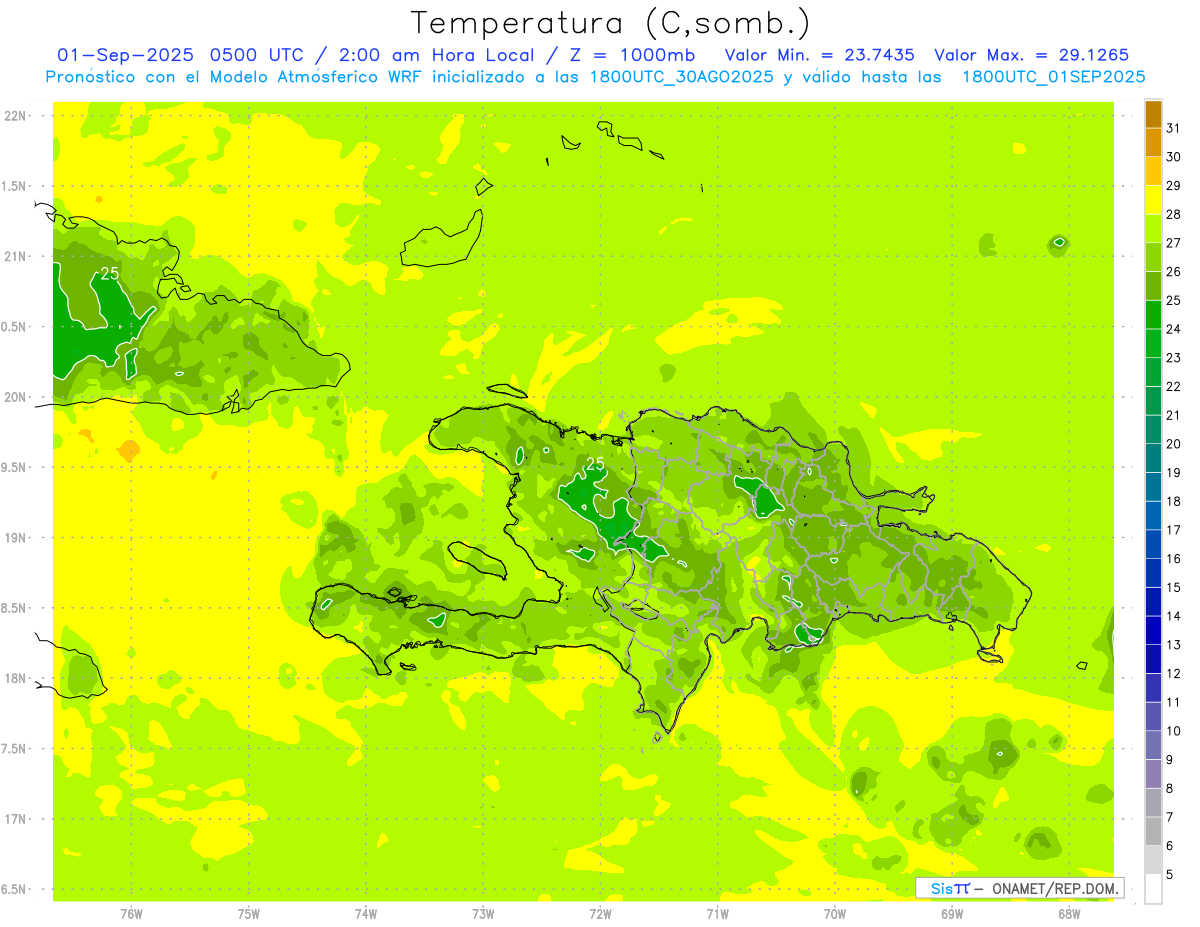Click the '8.5N' latitude label
The height and width of the screenshot is (927, 1200).
pyautogui.click(x=15, y=608)
